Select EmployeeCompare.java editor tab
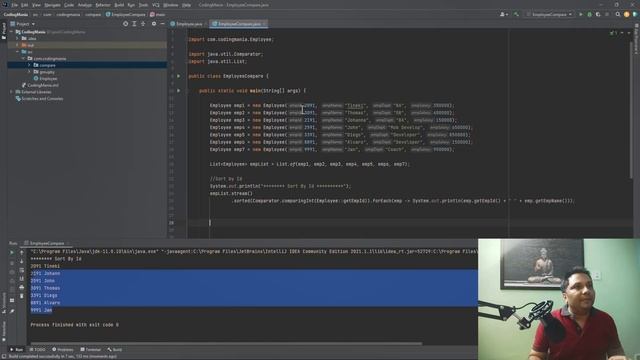Screen dimensions: 640x360 (239, 24)
